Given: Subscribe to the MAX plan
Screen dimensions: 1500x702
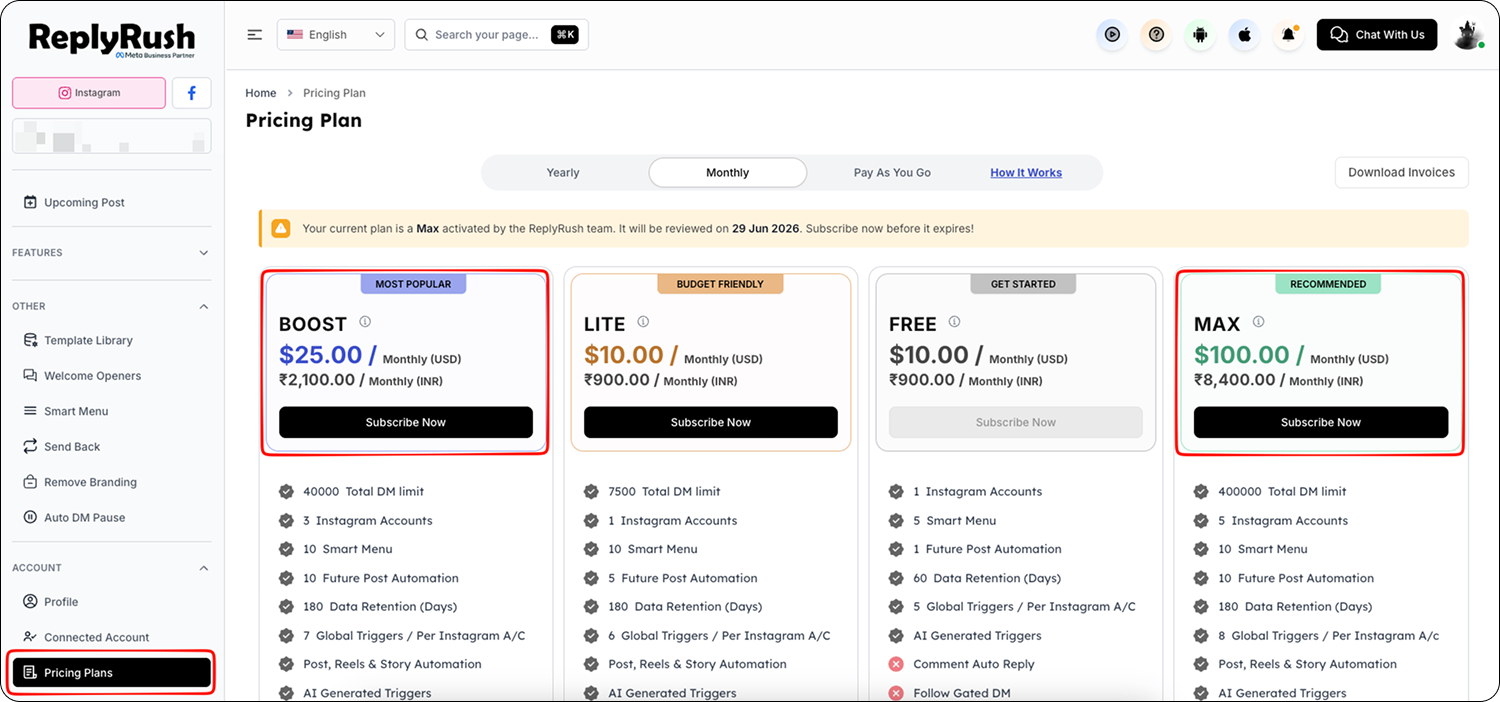Looking at the screenshot, I should (1321, 422).
